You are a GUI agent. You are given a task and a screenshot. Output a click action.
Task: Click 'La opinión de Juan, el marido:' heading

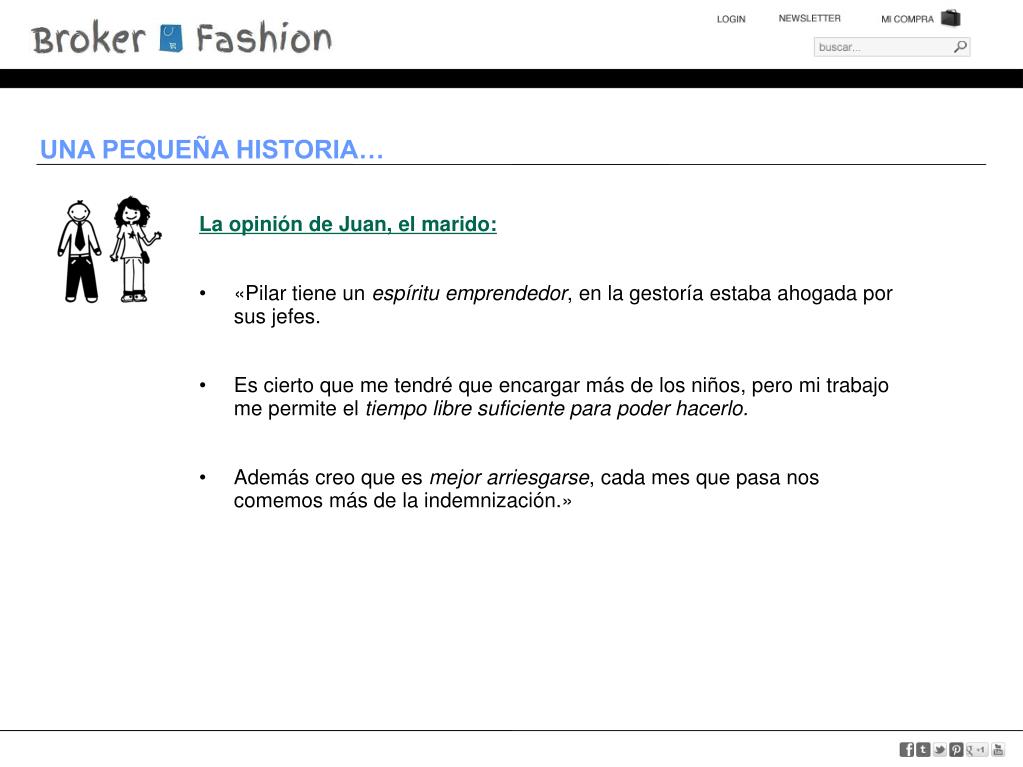click(x=348, y=224)
